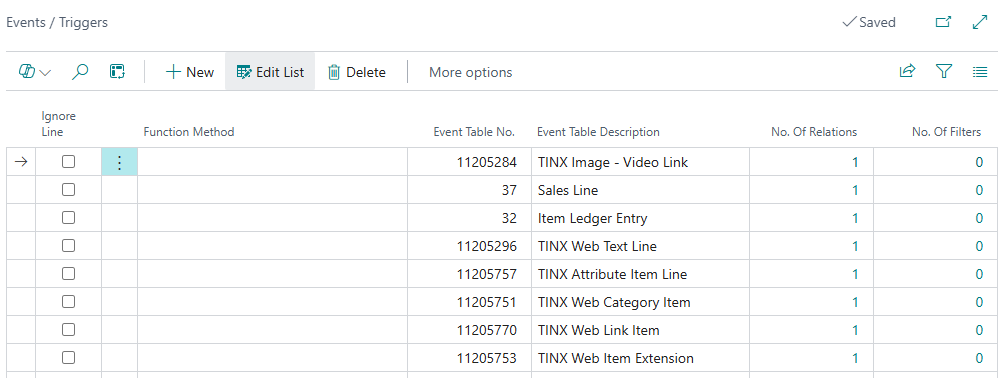Viewport: 1006px width, 378px height.
Task: Open More options menu
Action: pos(470,72)
